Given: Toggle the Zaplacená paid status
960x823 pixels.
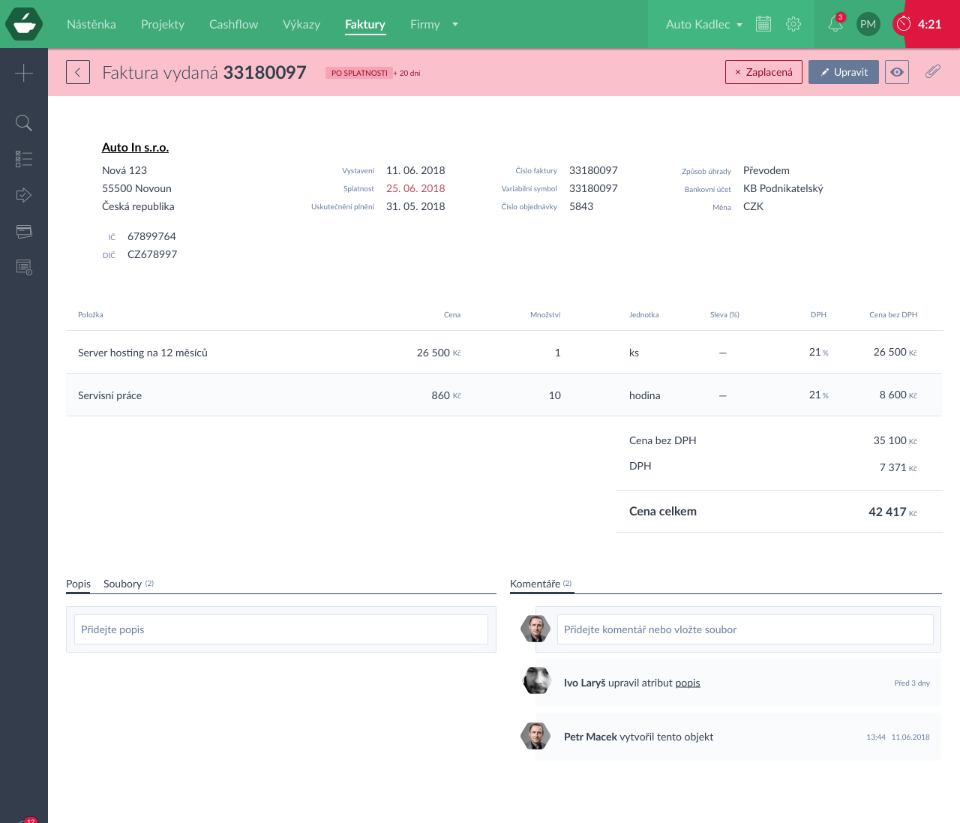Looking at the screenshot, I should [x=764, y=72].
